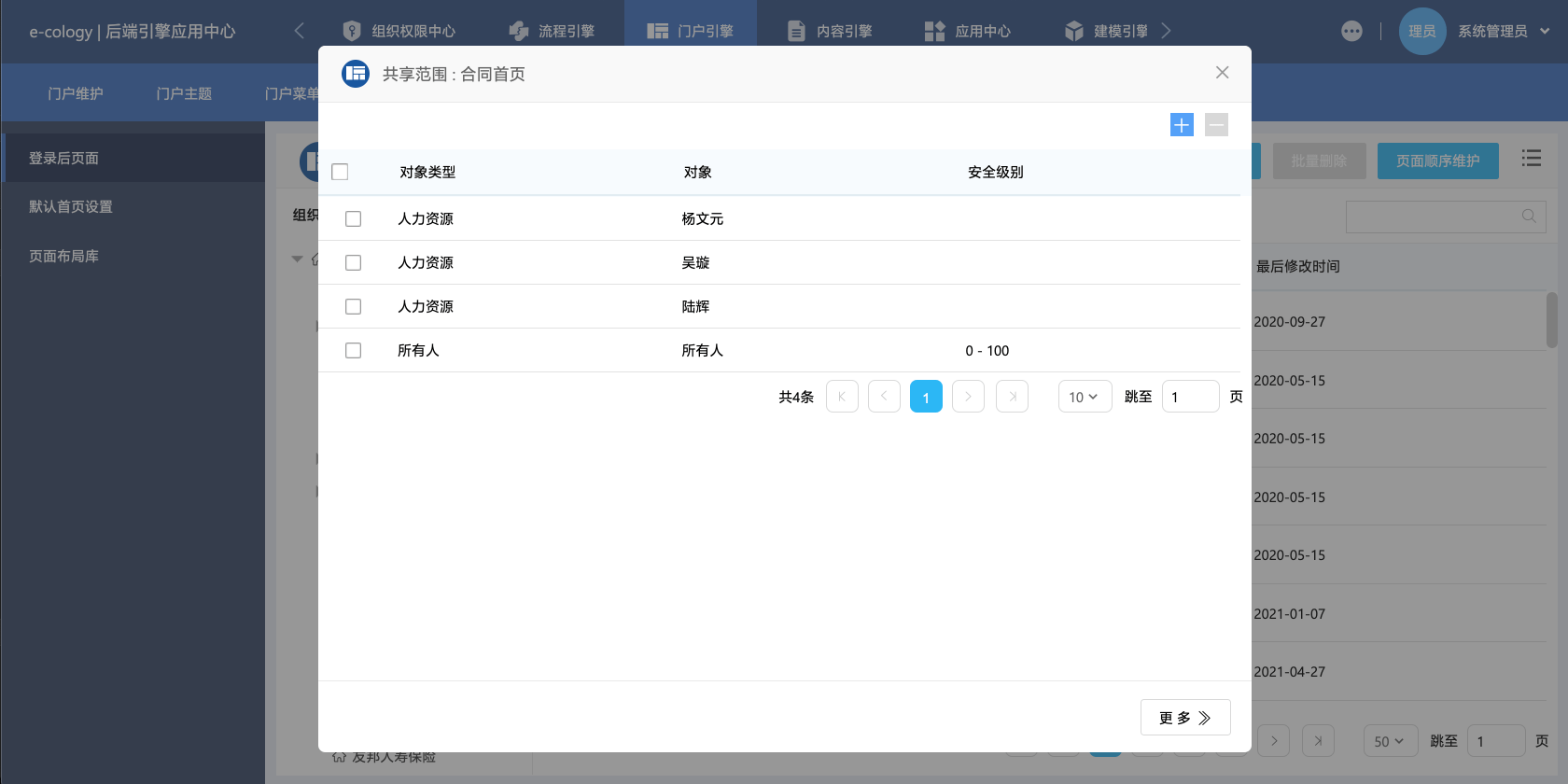Click the 内容引擎 document icon
Viewport: 1568px width, 784px height.
[796, 31]
